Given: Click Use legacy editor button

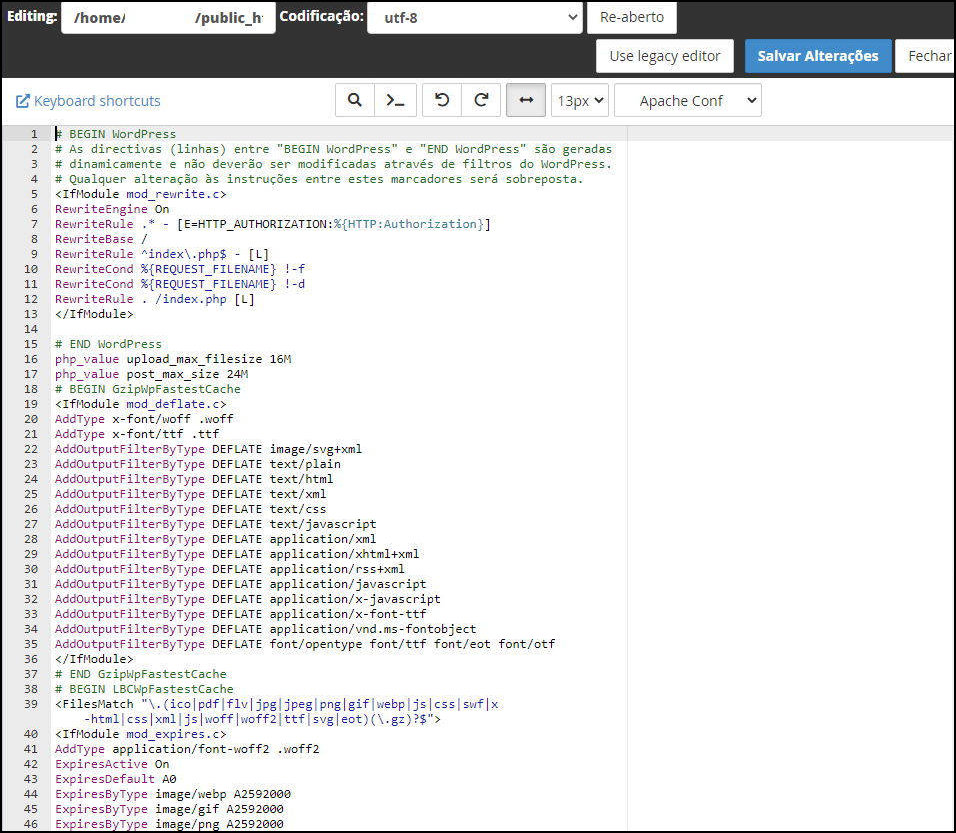Looking at the screenshot, I should pos(665,56).
